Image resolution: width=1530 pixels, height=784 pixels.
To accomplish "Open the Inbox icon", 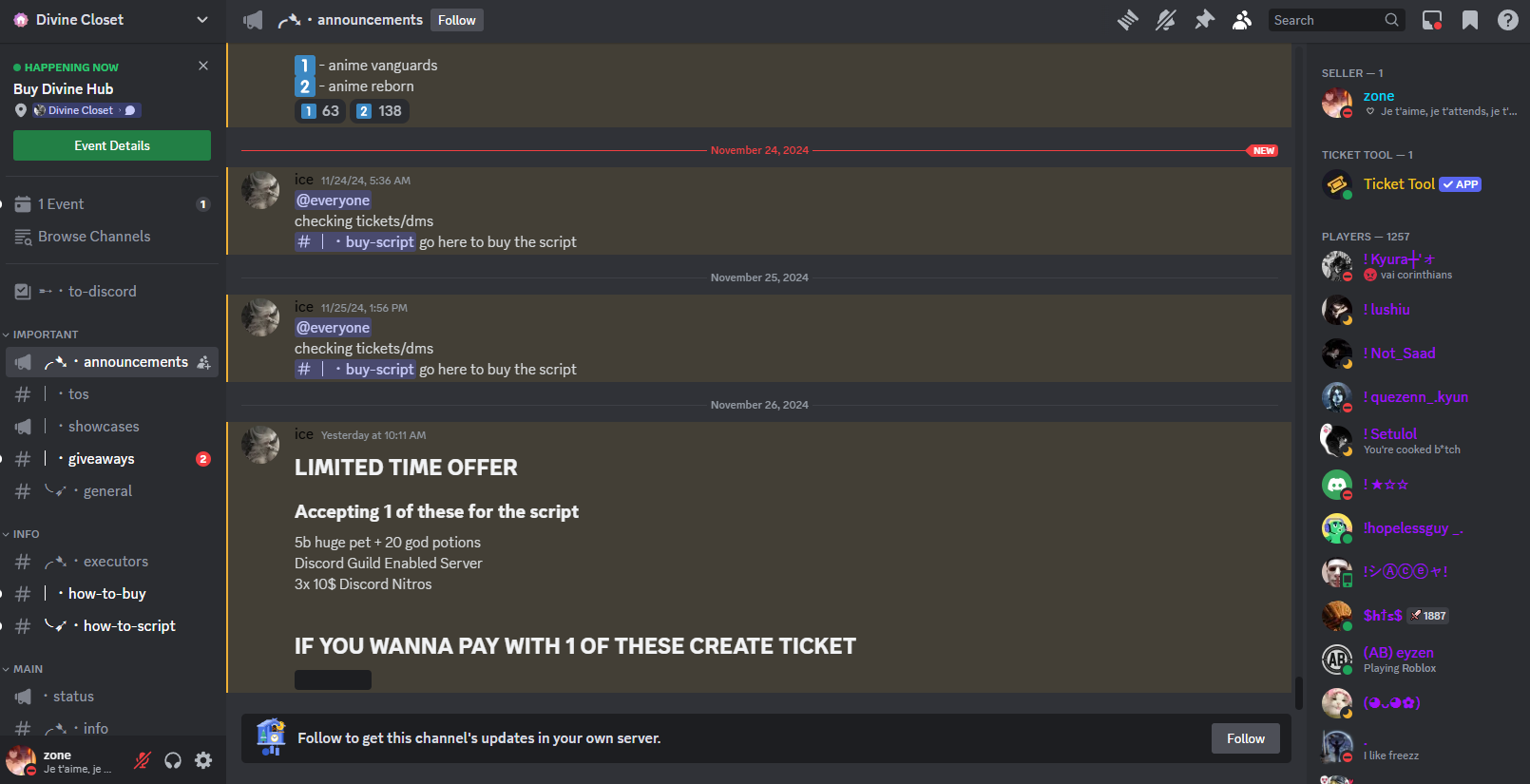I will pyautogui.click(x=1432, y=20).
